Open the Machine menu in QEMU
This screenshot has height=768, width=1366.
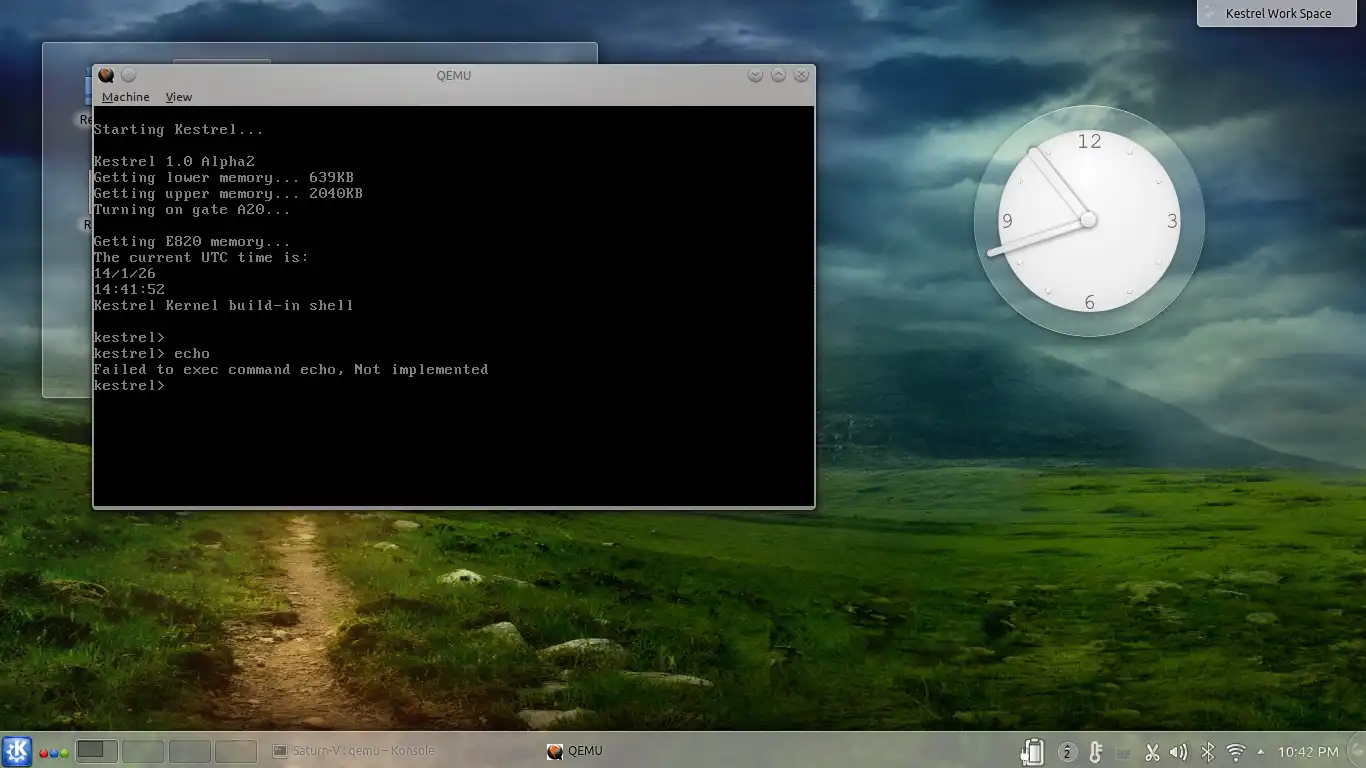click(x=125, y=97)
